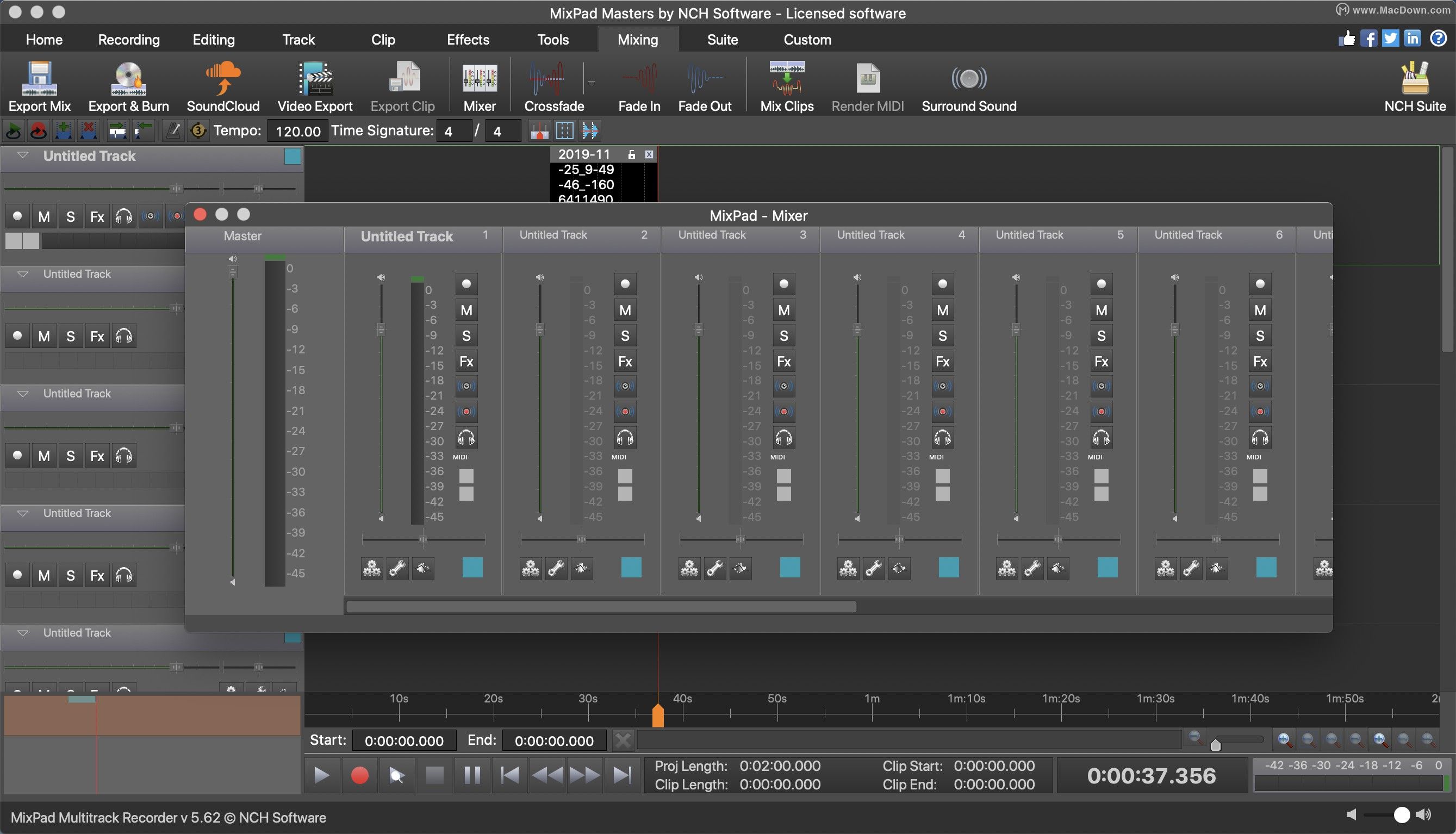The width and height of the screenshot is (1456, 834).
Task: Click the Start time field
Action: [404, 740]
